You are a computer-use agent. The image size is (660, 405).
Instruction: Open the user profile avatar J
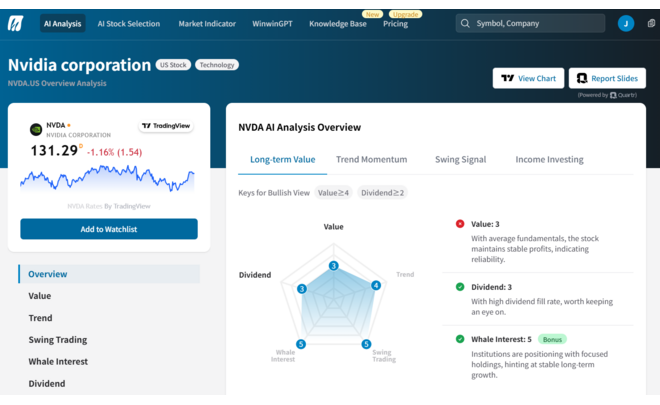[x=626, y=23]
